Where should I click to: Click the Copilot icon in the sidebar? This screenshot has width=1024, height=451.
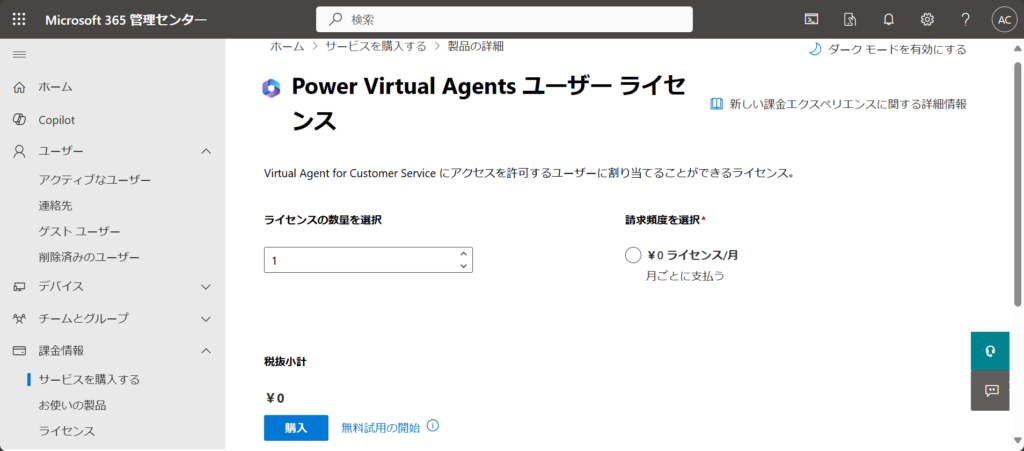[x=20, y=119]
